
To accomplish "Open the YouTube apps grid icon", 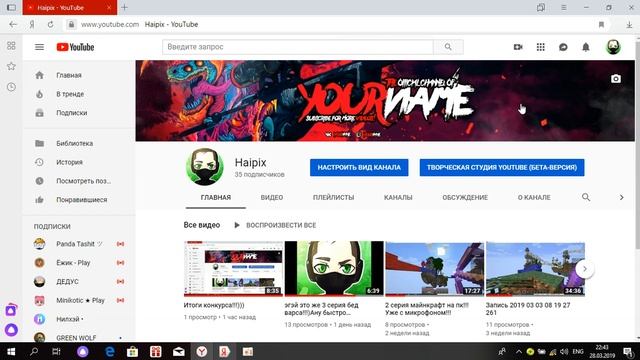I will [x=540, y=47].
